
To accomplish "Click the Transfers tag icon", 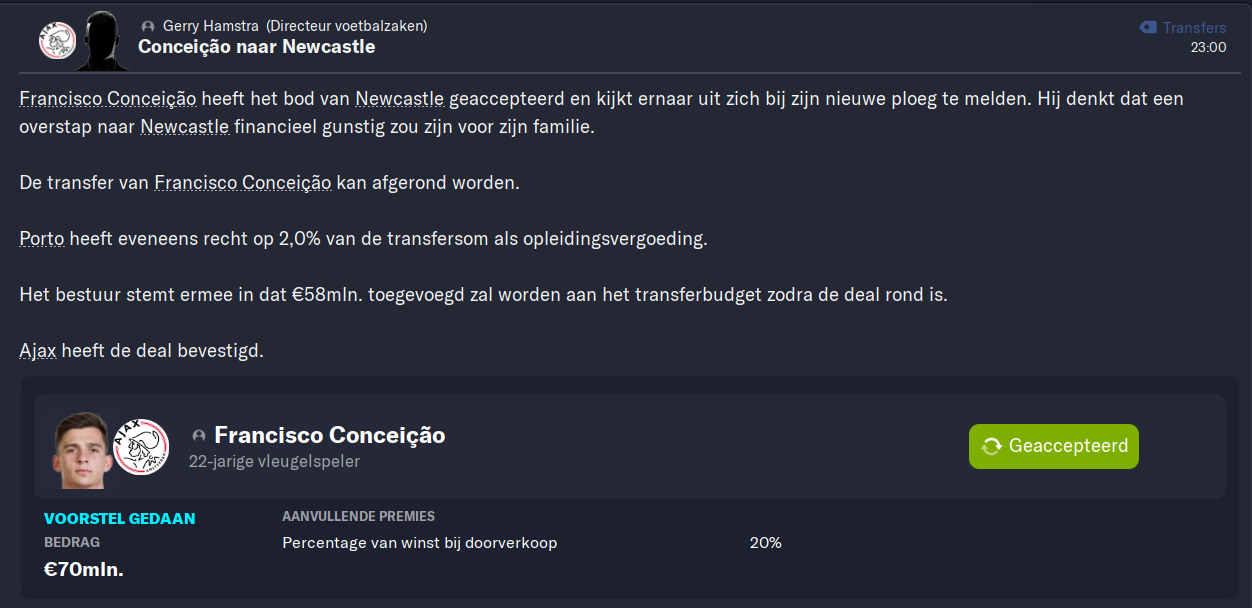I will coord(1148,28).
